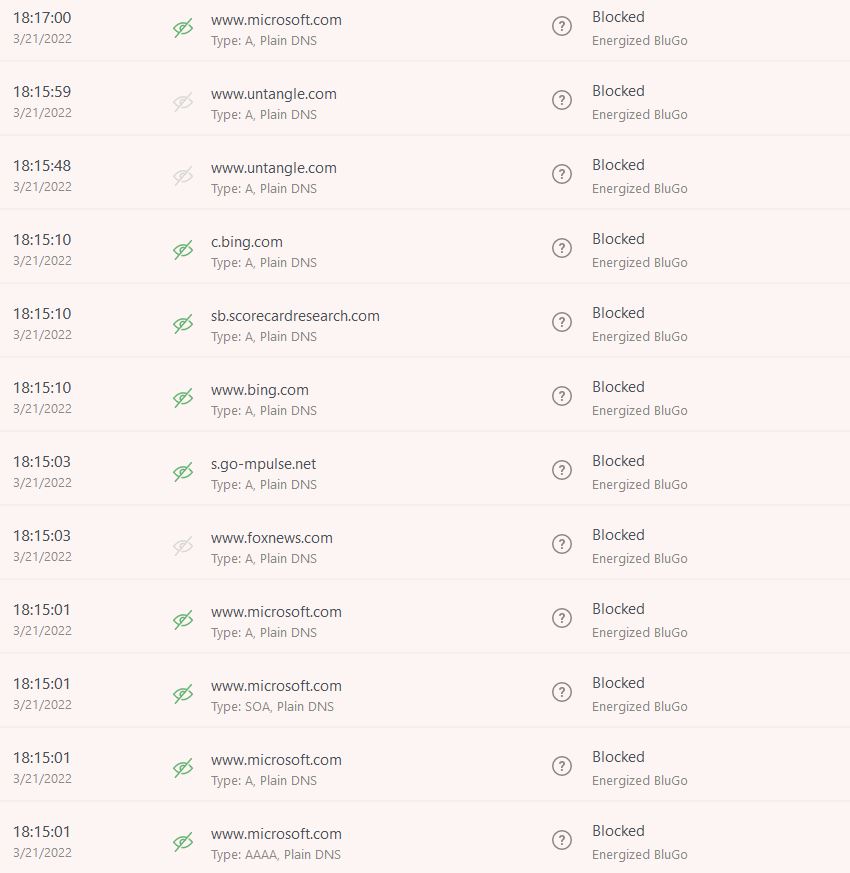
Task: Toggle the crossed-eye icon beside s.go-mpulse.net
Action: [x=183, y=470]
